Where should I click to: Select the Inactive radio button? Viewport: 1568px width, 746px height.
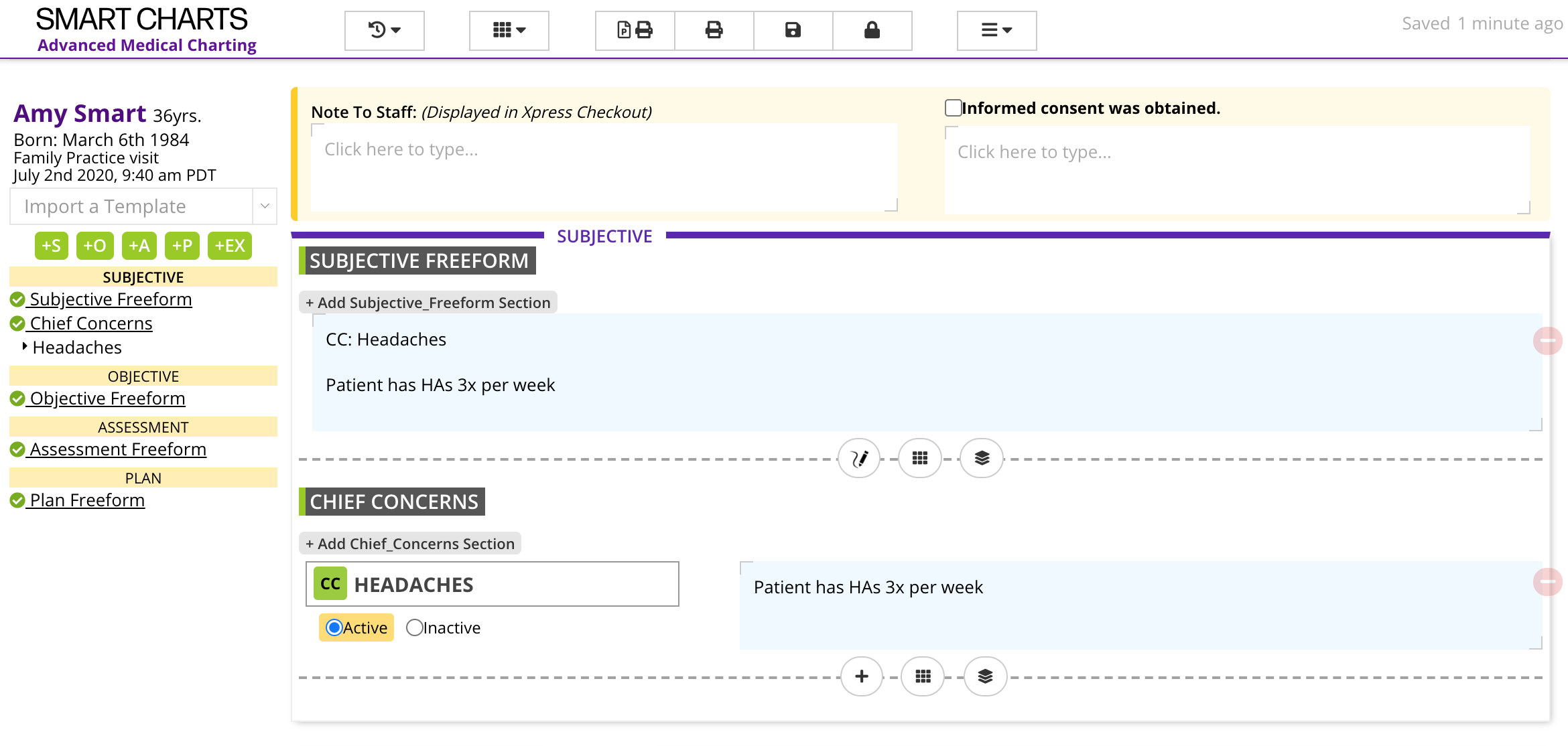pos(414,627)
